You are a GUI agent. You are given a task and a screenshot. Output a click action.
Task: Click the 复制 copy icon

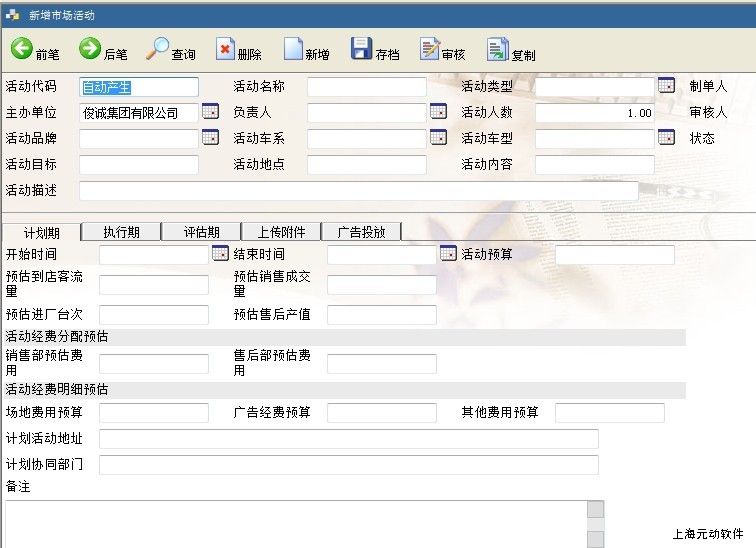(497, 49)
